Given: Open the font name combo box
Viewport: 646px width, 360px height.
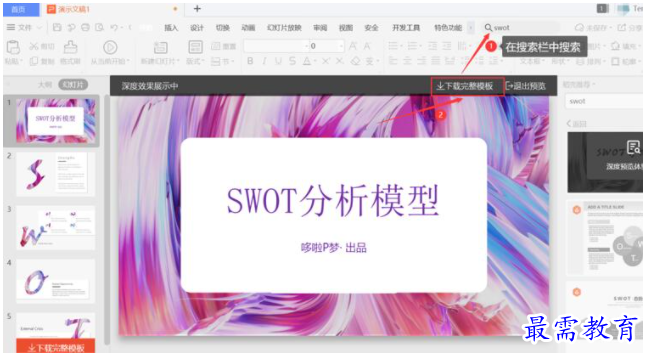Looking at the screenshot, I should [x=276, y=46].
